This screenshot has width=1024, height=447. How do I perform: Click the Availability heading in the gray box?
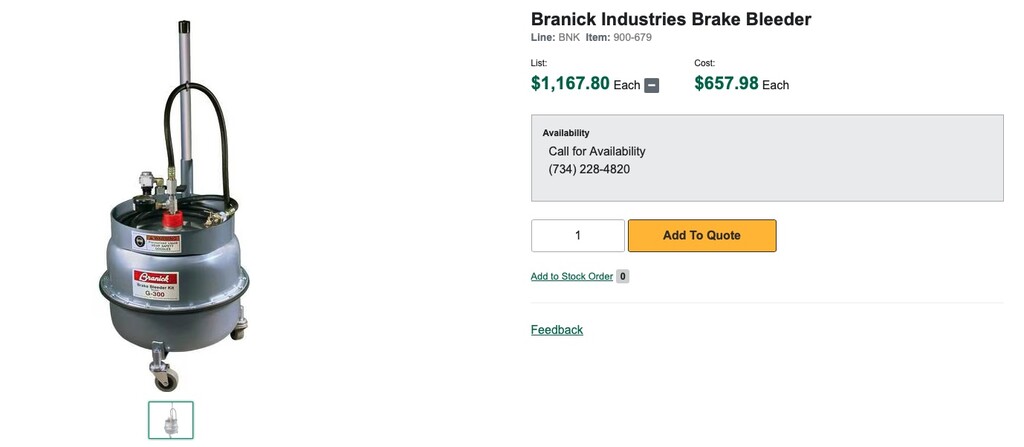(566, 132)
